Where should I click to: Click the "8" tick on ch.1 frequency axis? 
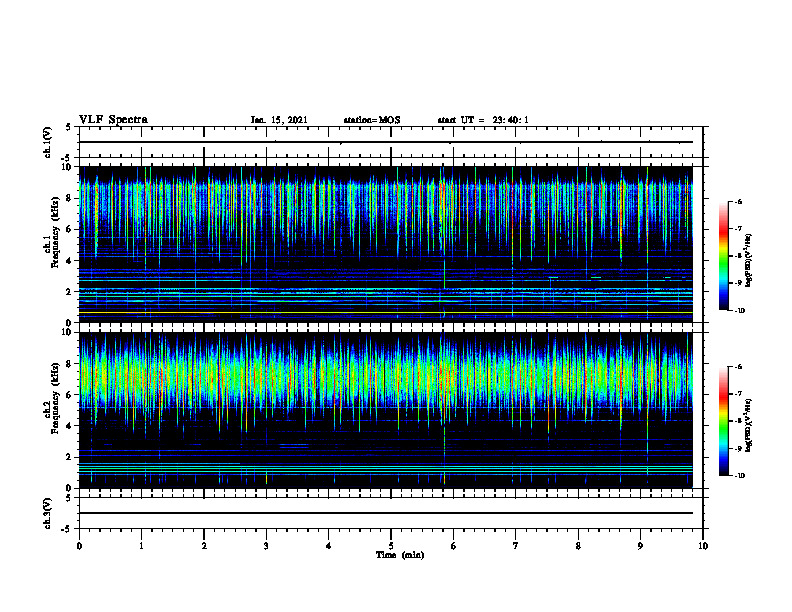tap(69, 198)
